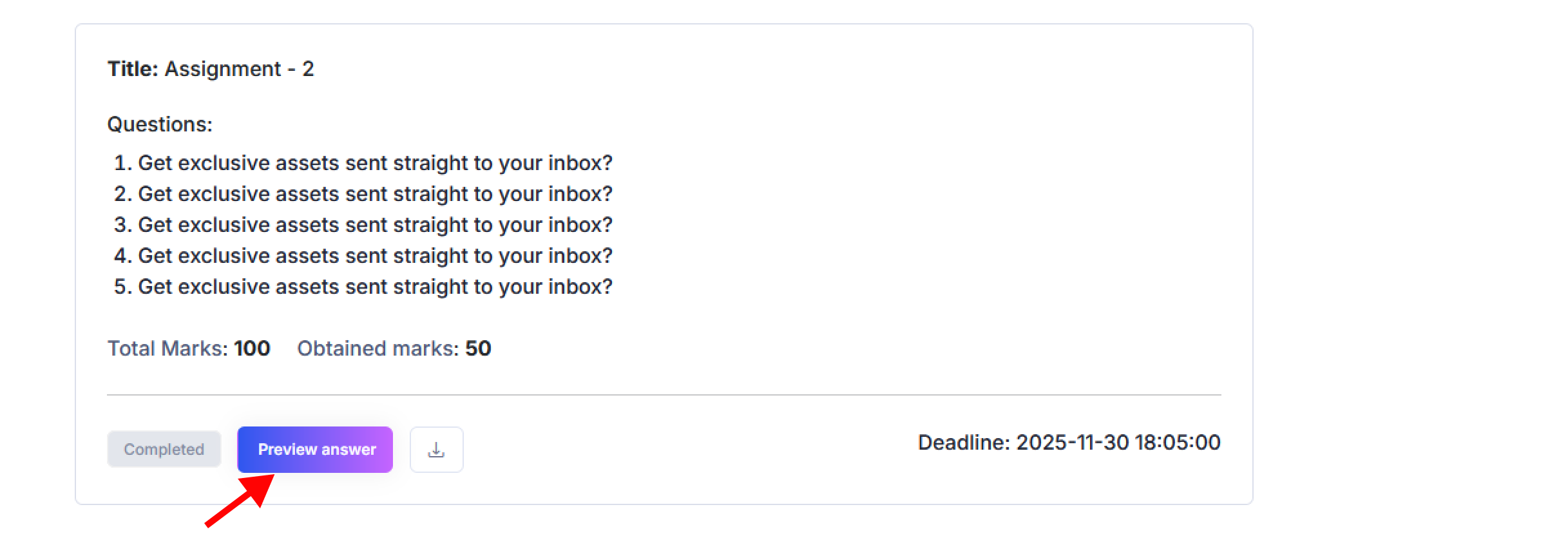Click the horizontal divider line above the buttons
This screenshot has width=1568, height=536.
coord(664,395)
